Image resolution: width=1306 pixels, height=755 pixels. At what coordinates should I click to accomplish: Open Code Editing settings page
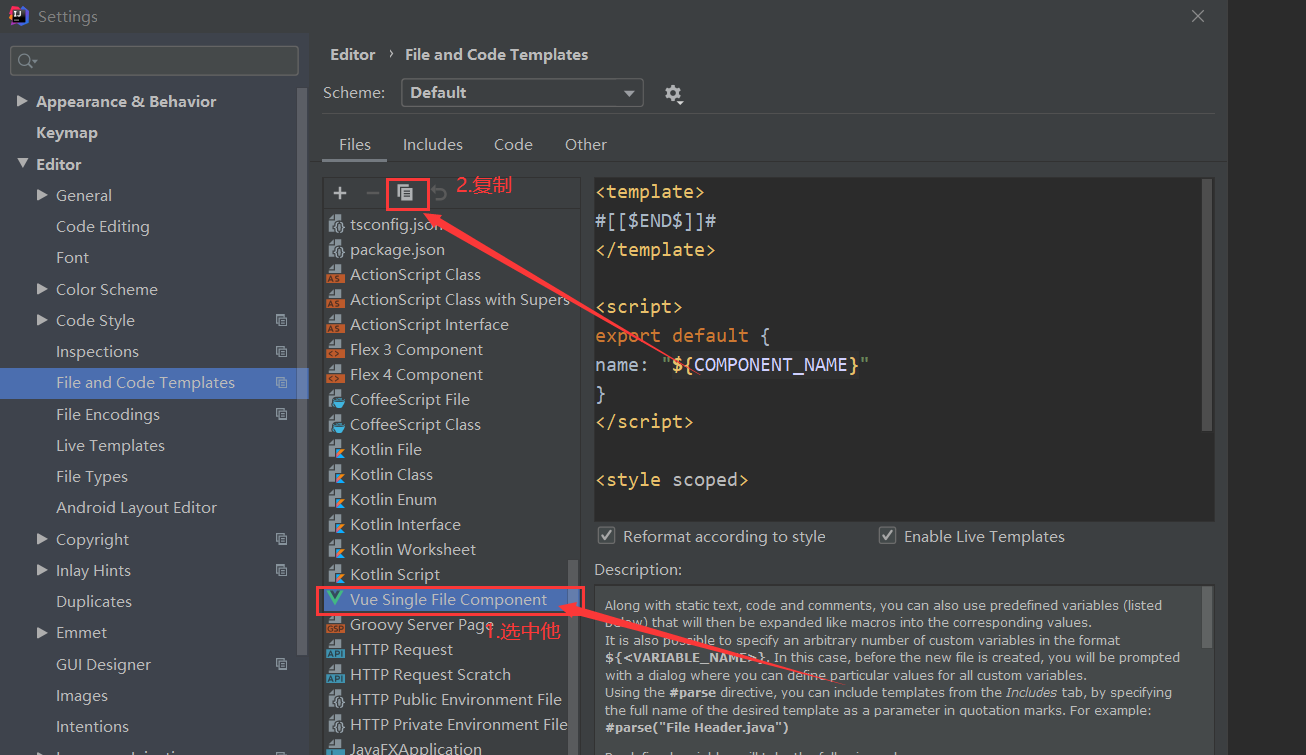pyautogui.click(x=103, y=227)
